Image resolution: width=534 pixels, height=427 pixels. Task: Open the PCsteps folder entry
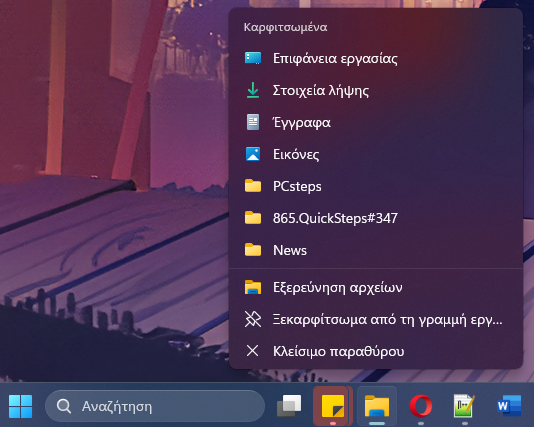coord(376,186)
